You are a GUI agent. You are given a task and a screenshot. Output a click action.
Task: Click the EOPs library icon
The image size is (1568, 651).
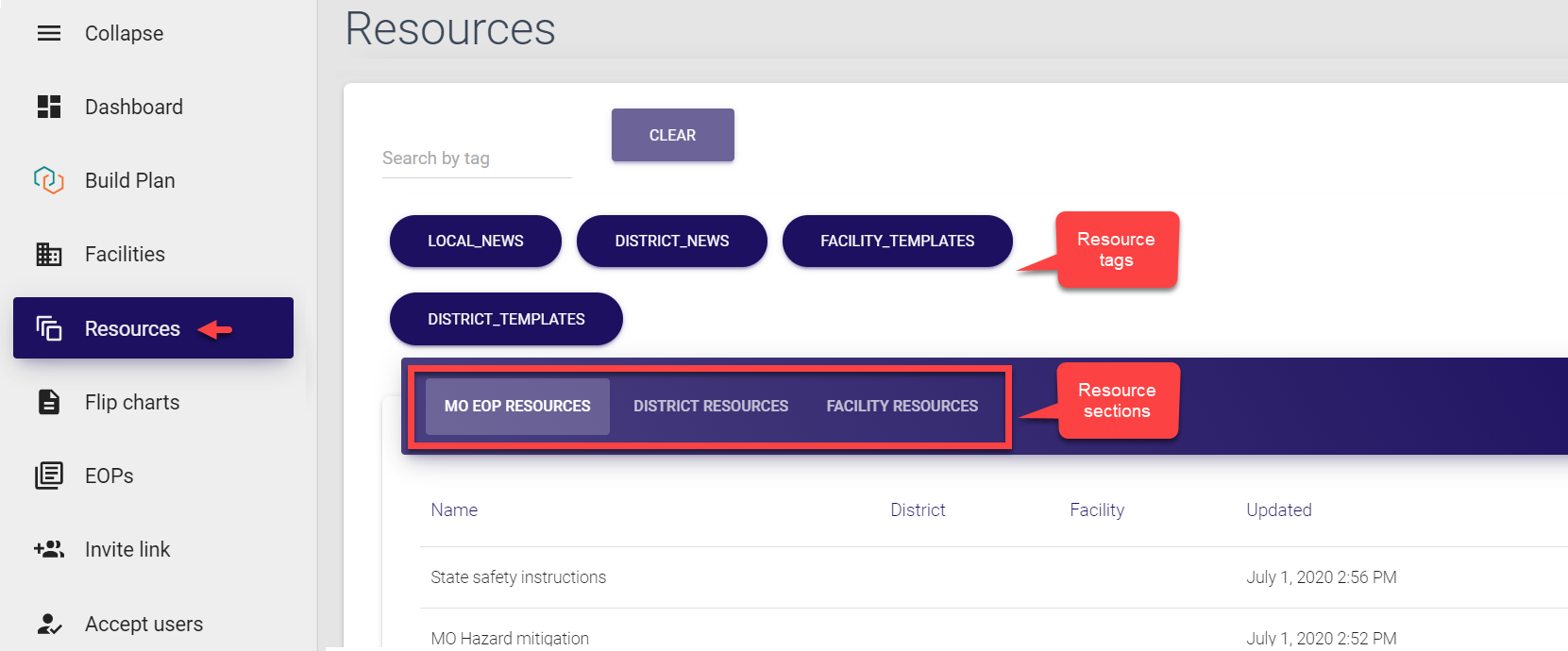(49, 476)
